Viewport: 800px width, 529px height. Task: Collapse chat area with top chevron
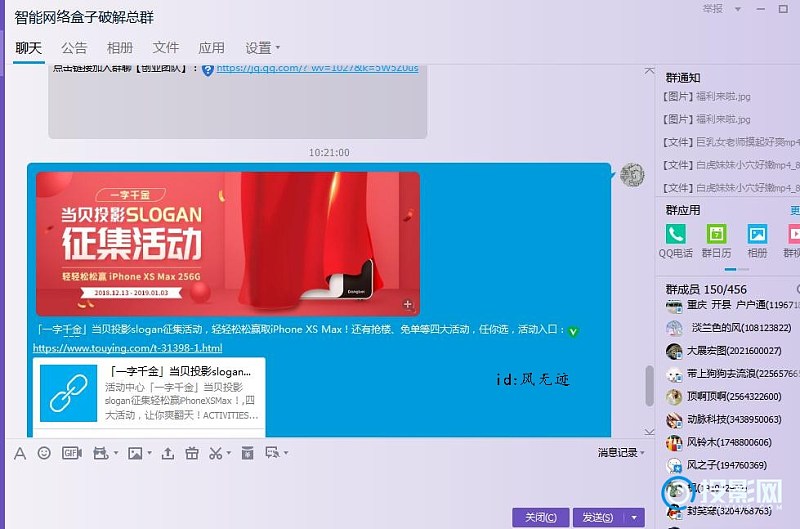click(649, 70)
